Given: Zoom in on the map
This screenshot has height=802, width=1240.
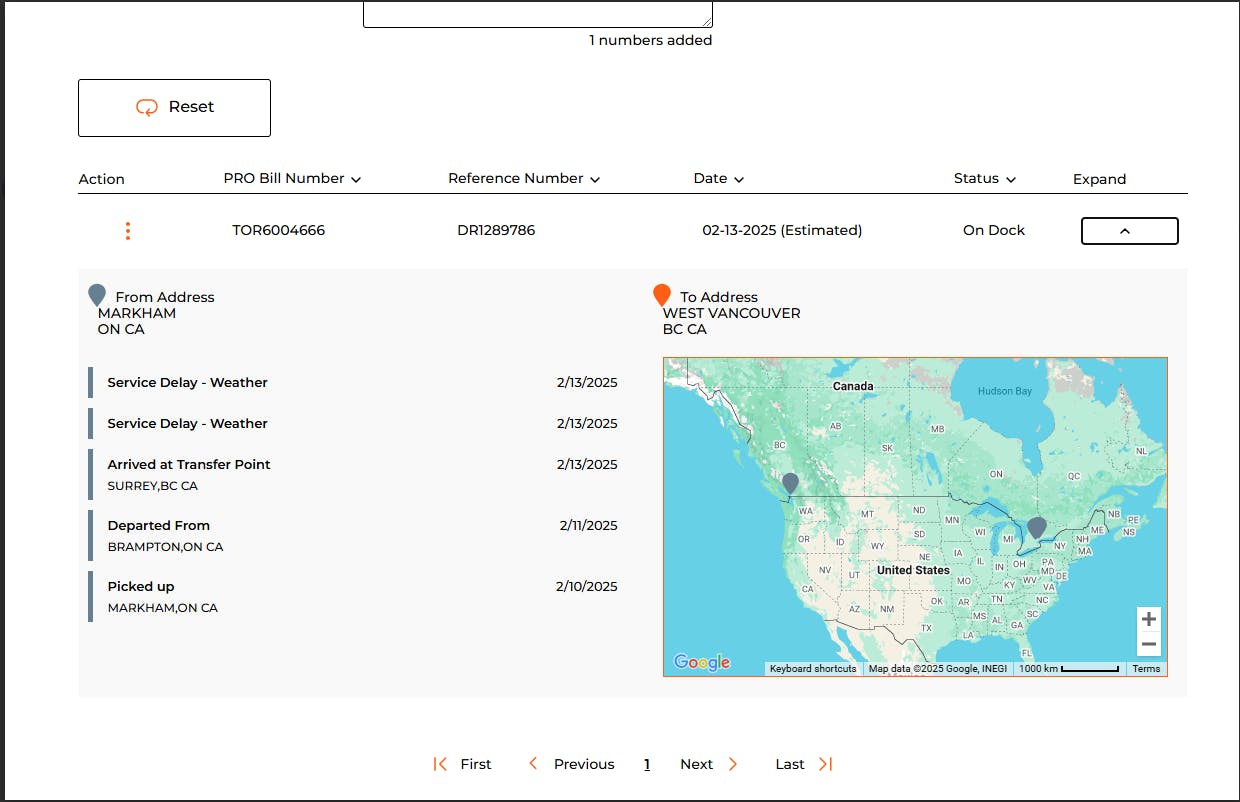Looking at the screenshot, I should 1149,619.
